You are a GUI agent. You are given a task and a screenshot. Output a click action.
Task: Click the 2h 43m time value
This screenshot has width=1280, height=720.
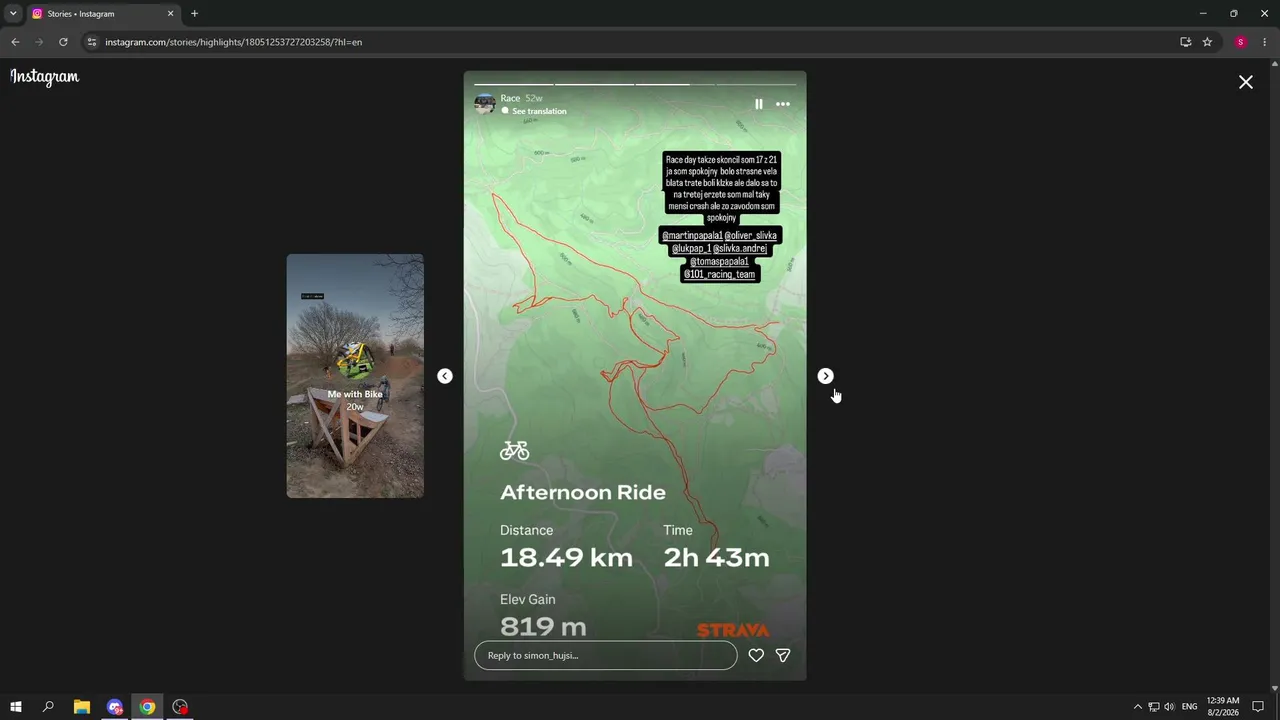(x=716, y=558)
